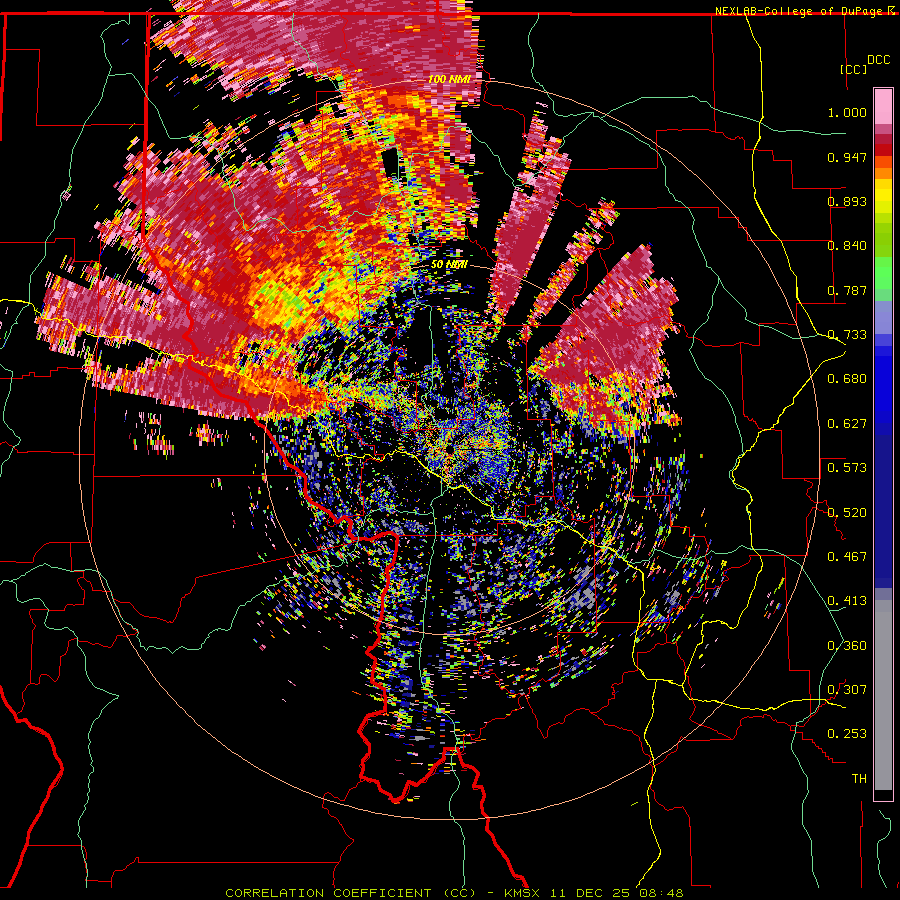Click the 0.627 scale value
The image size is (900, 900).
(847, 424)
